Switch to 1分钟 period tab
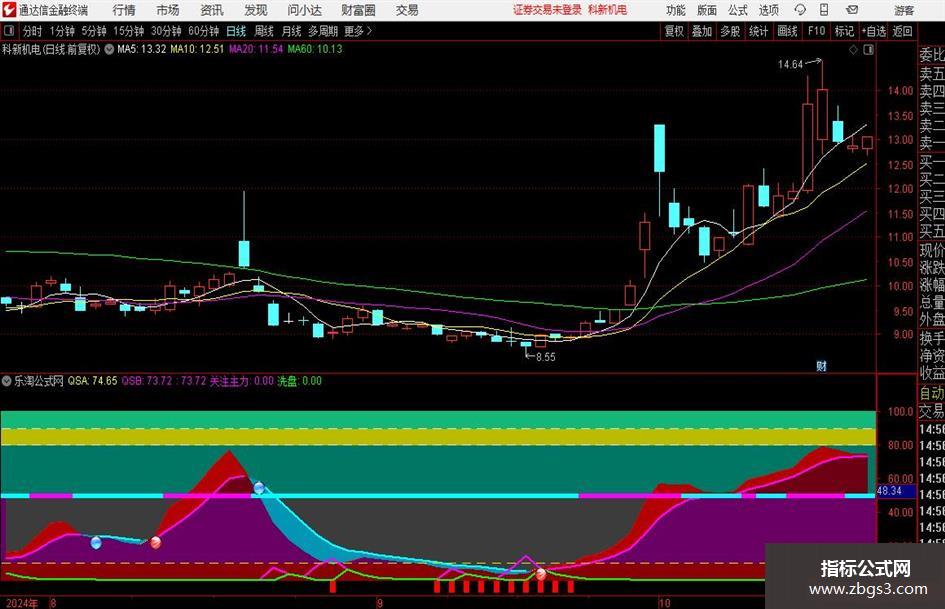The height and width of the screenshot is (609, 945). tap(62, 31)
